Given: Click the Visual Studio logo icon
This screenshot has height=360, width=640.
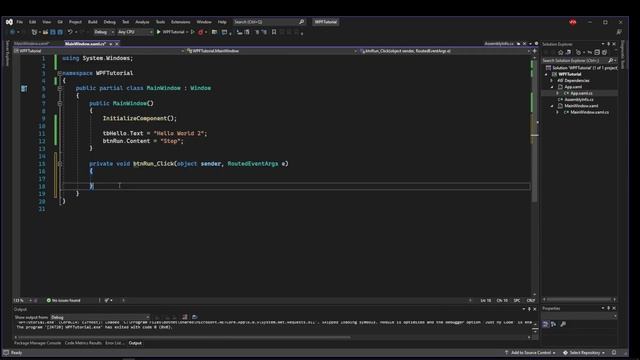Looking at the screenshot, I should click(x=9, y=22).
